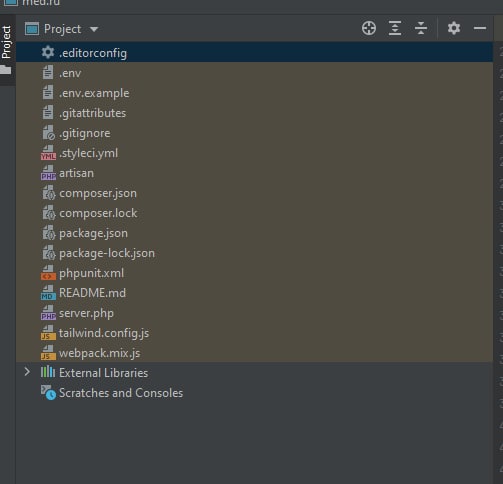The image size is (503, 484).
Task: Select the webpack.mix.js file
Action: click(254, 353)
